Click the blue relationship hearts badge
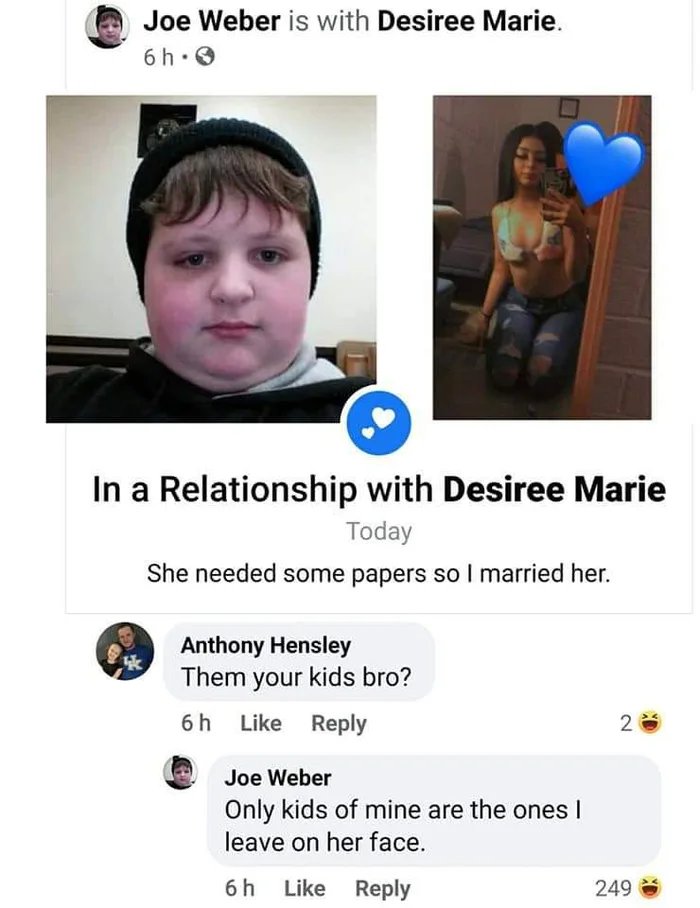 [x=379, y=423]
